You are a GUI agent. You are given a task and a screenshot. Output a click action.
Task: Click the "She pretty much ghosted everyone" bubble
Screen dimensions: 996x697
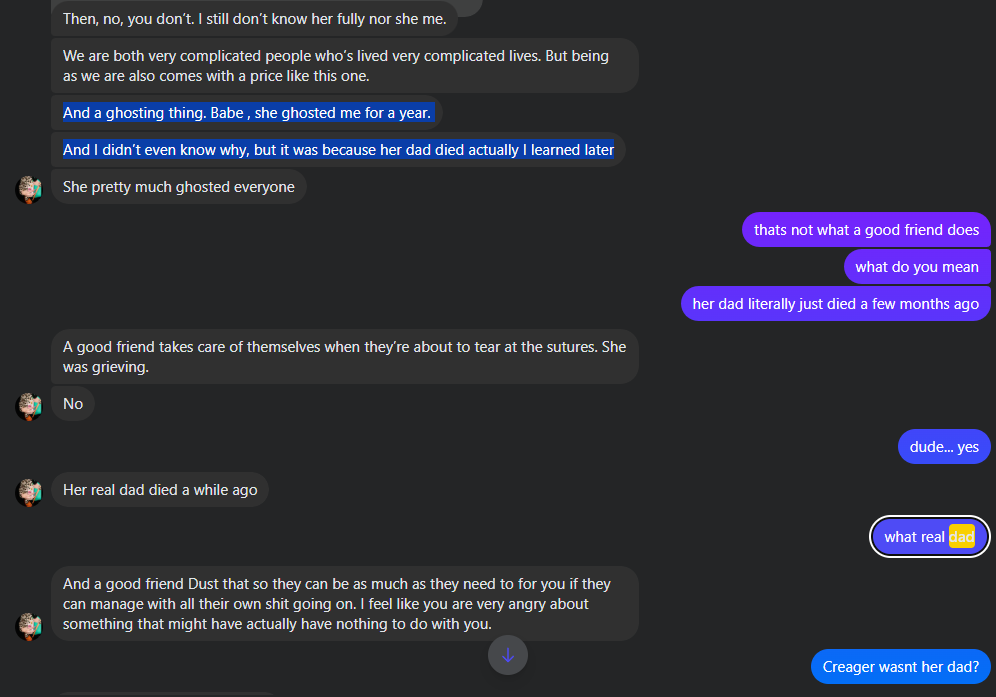pos(179,187)
